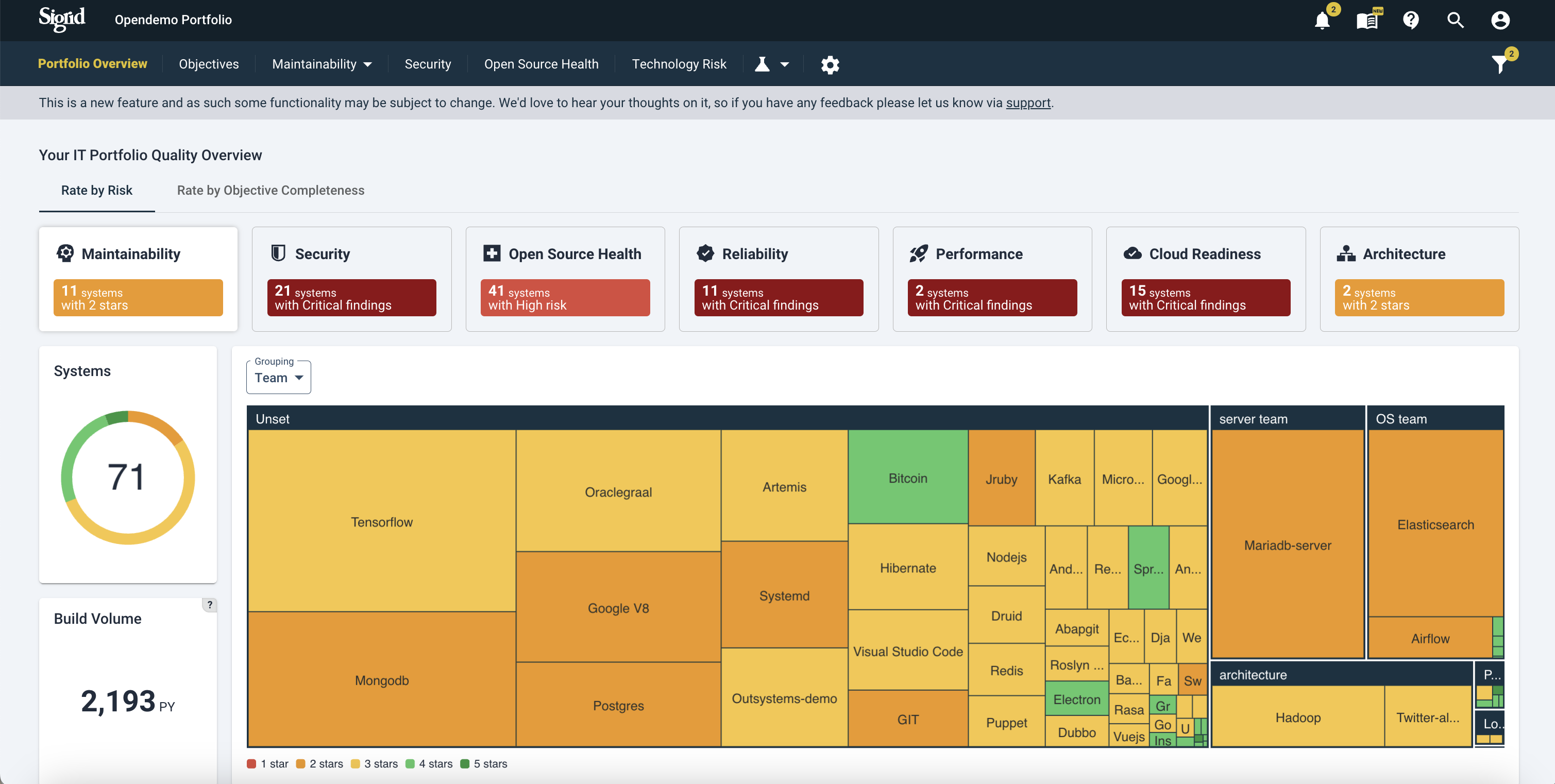Select the Google V8 treemap tile
This screenshot has height=784, width=1555.
[618, 607]
